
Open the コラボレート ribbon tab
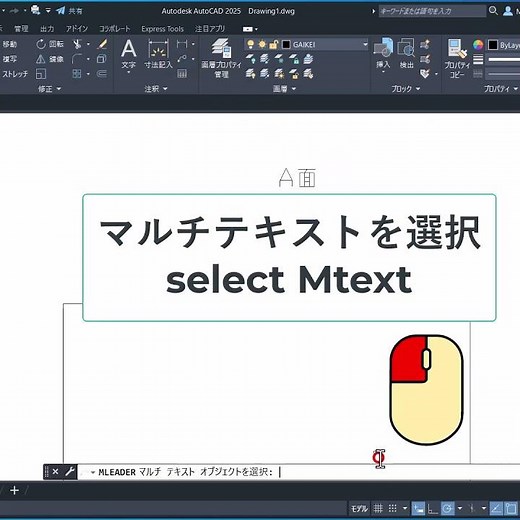115,29
